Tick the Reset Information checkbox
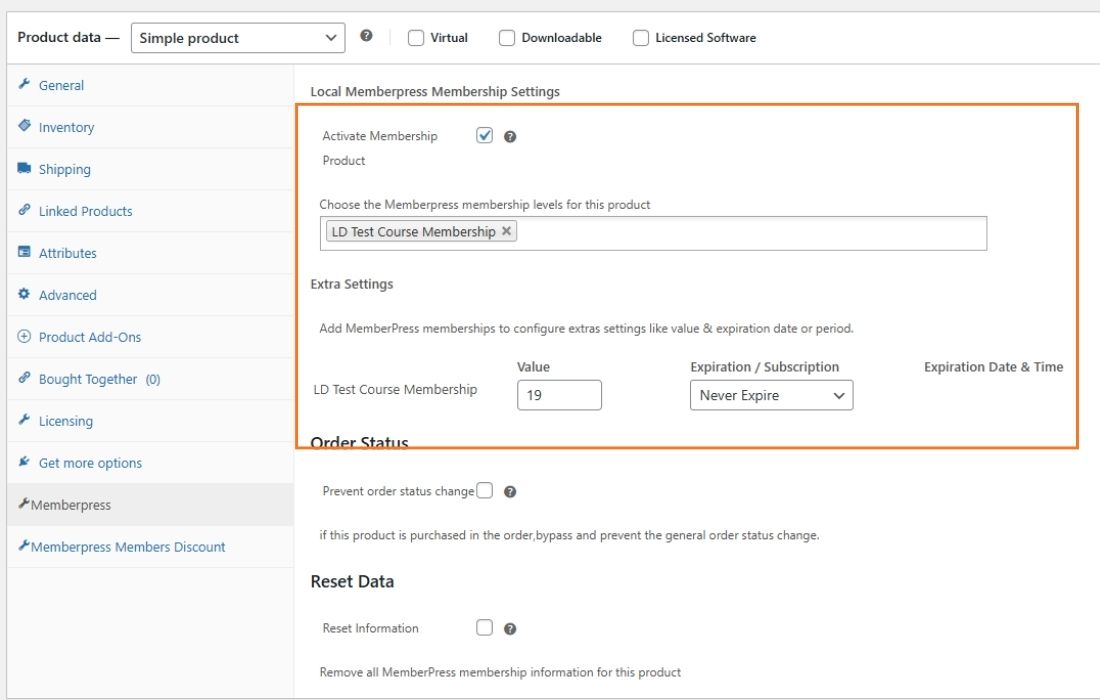Image resolution: width=1100 pixels, height=700 pixels. (485, 628)
